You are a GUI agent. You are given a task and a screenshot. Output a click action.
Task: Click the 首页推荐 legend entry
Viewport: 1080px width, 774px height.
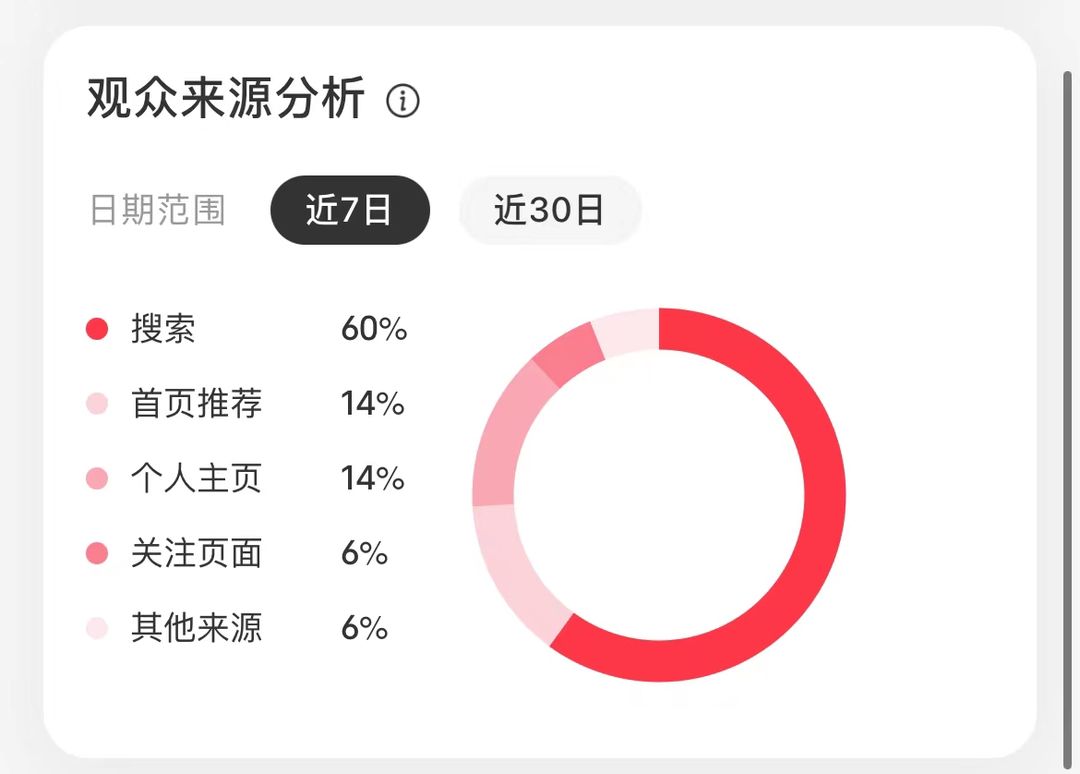click(x=196, y=403)
